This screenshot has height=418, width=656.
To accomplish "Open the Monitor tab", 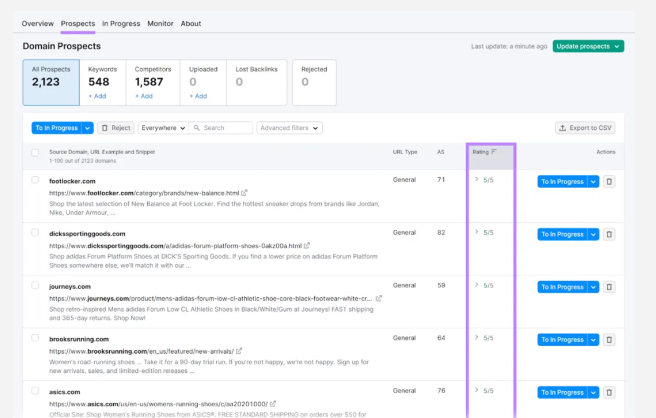I will [x=160, y=24].
